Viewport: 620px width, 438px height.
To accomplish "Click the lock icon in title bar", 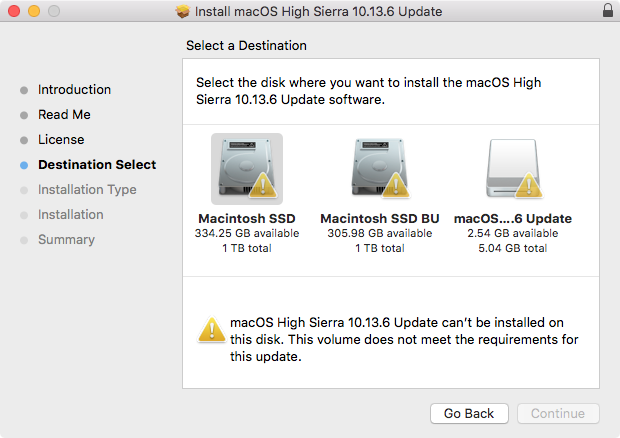I will 608,11.
